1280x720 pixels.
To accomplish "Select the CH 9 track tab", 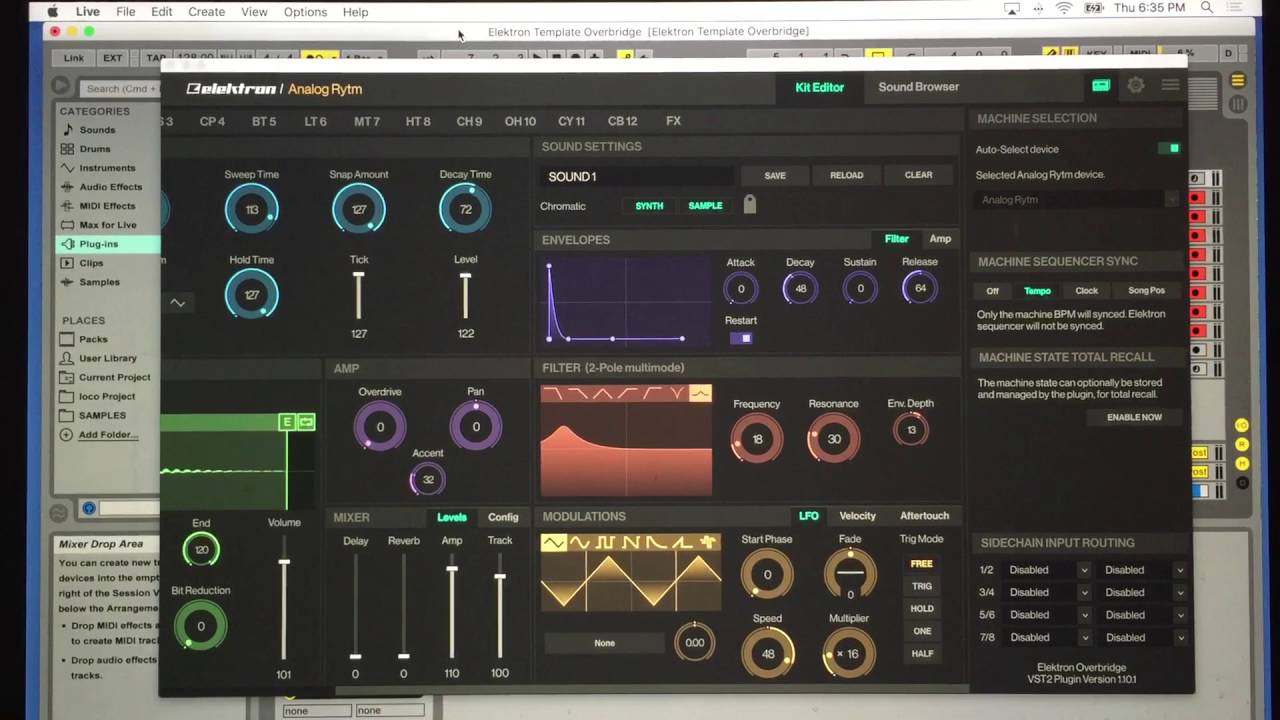I will click(x=469, y=121).
